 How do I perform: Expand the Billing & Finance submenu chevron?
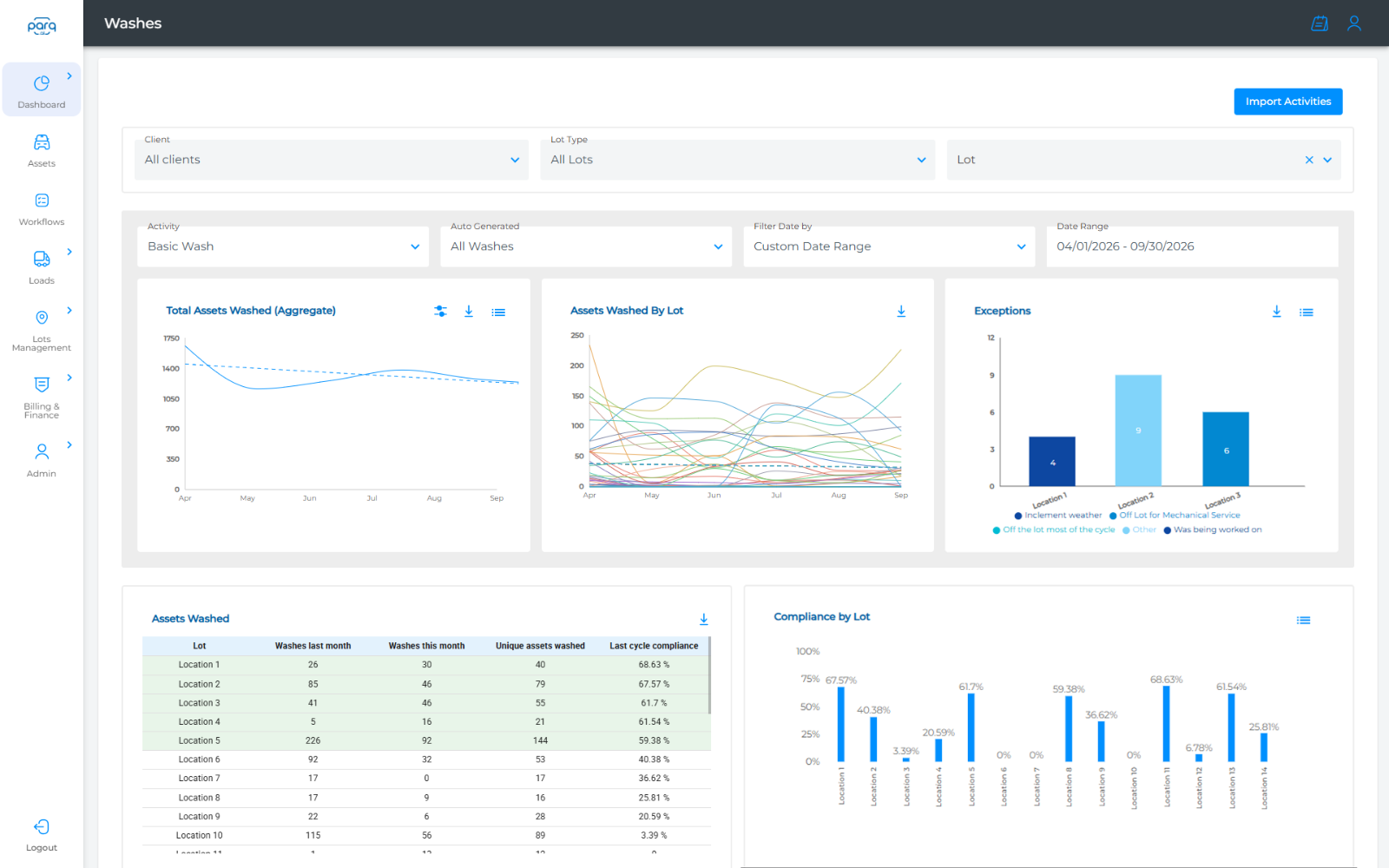[69, 378]
